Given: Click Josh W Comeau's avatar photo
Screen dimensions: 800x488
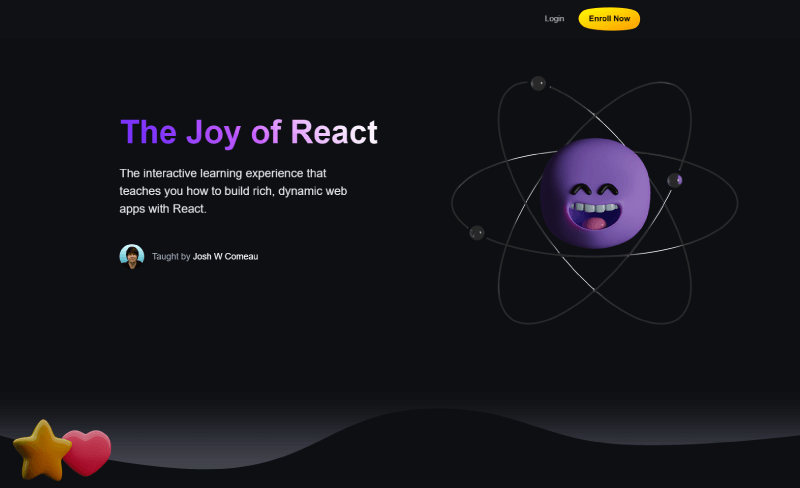Looking at the screenshot, I should point(132,256).
